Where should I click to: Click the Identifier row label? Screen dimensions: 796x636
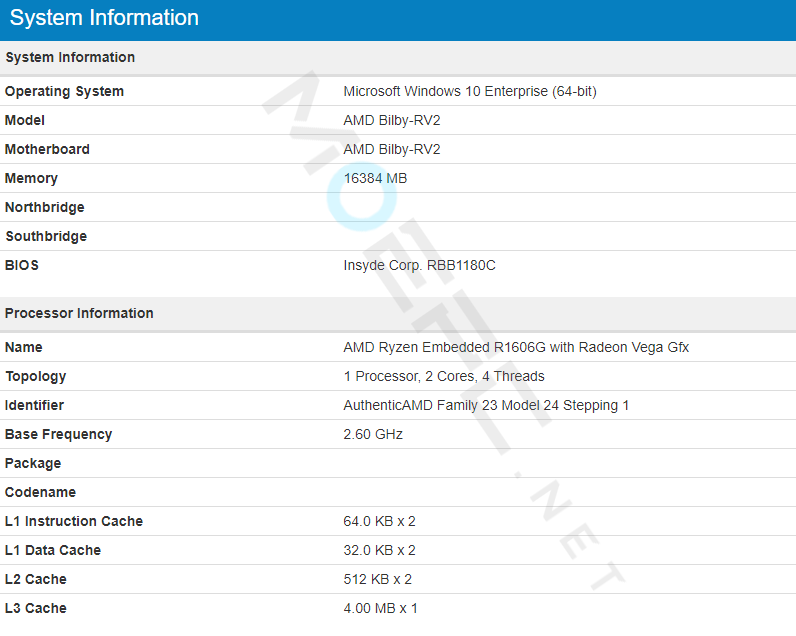[35, 405]
